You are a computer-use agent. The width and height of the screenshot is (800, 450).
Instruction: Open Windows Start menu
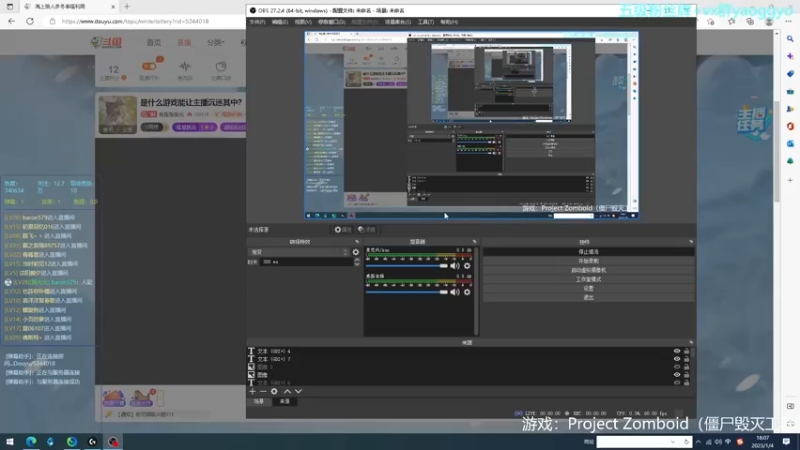pos(10,441)
